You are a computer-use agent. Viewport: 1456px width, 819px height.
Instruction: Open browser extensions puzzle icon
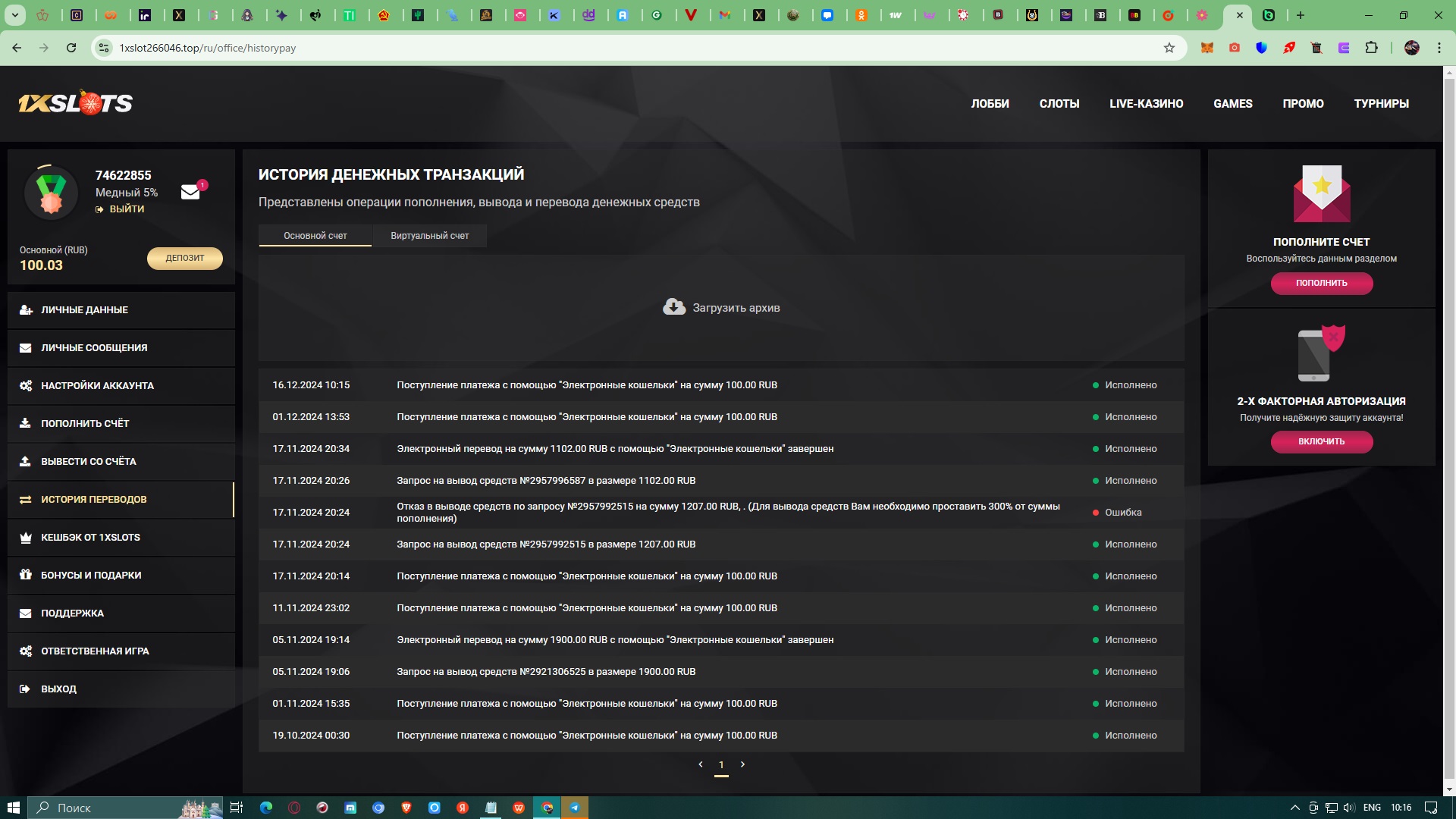pyautogui.click(x=1371, y=48)
